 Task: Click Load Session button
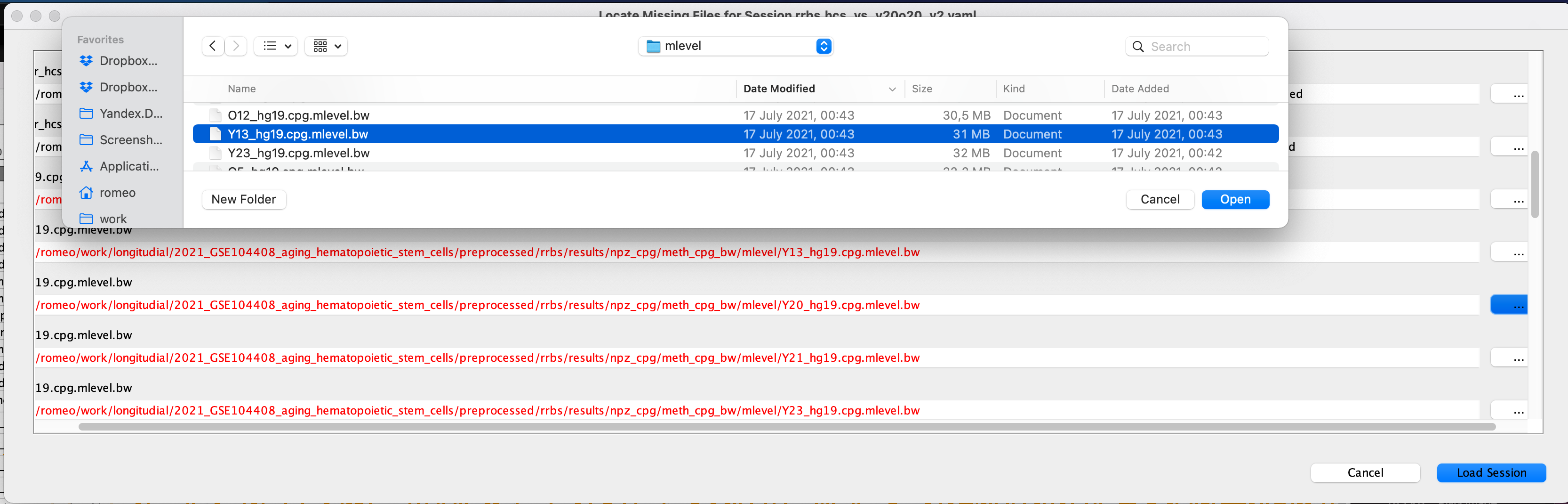[x=1491, y=473]
